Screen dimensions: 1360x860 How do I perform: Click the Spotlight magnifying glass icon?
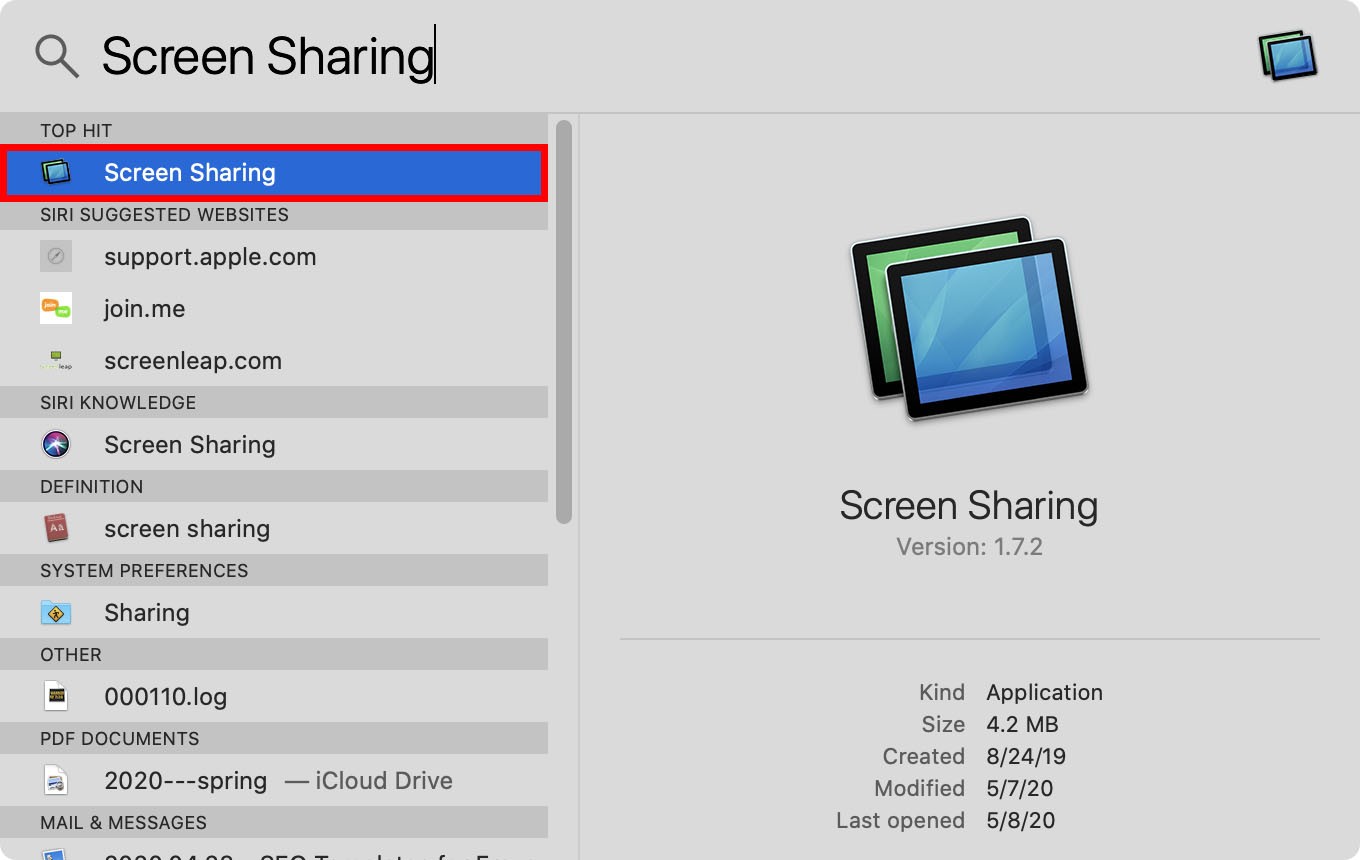coord(57,56)
